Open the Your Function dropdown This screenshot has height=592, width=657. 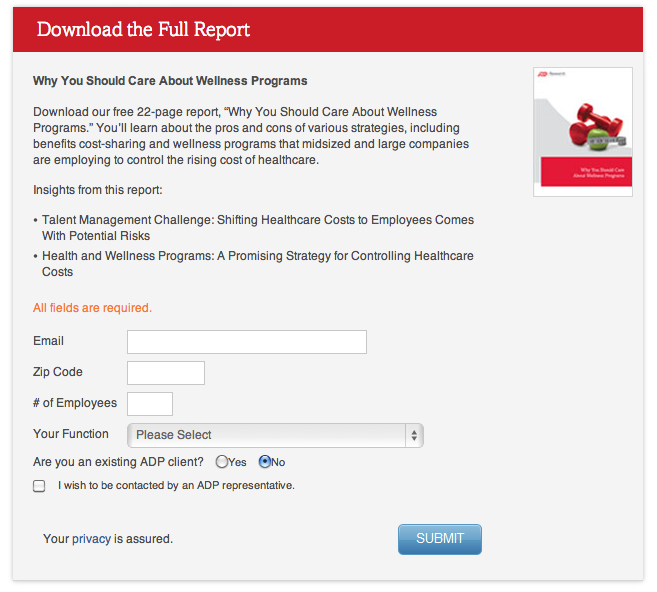coord(275,435)
